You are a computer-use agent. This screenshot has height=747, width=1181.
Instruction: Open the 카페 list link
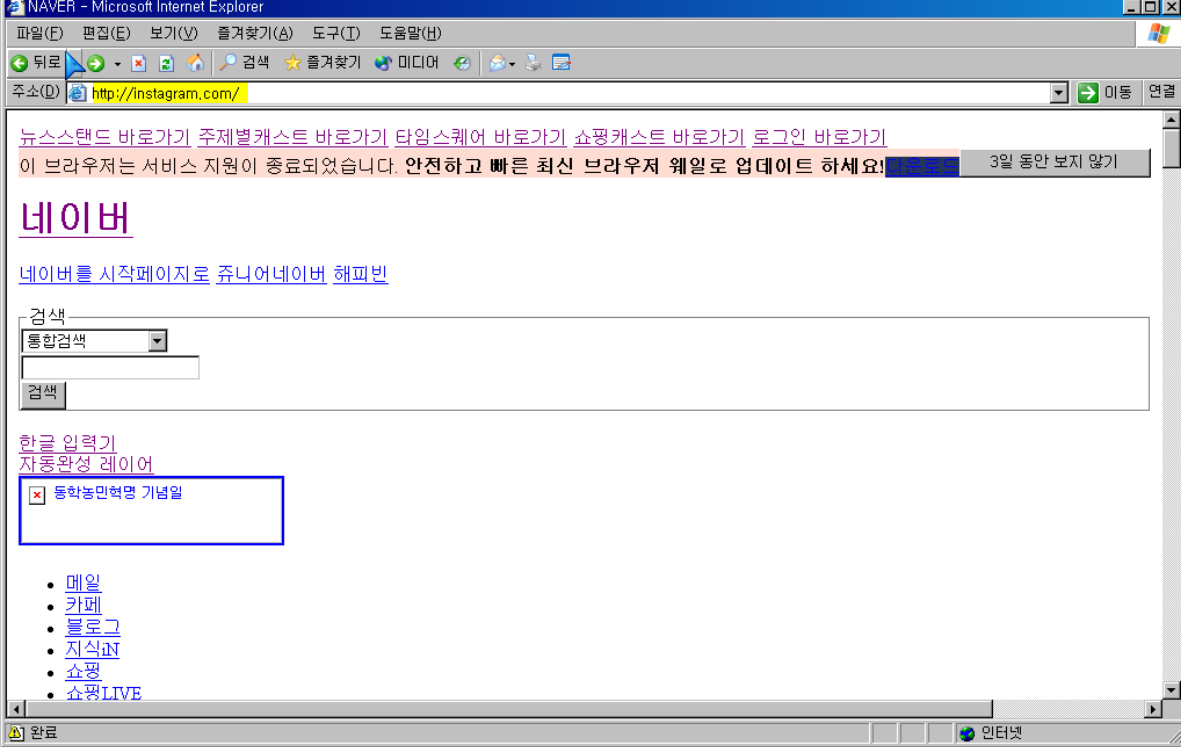pos(84,605)
